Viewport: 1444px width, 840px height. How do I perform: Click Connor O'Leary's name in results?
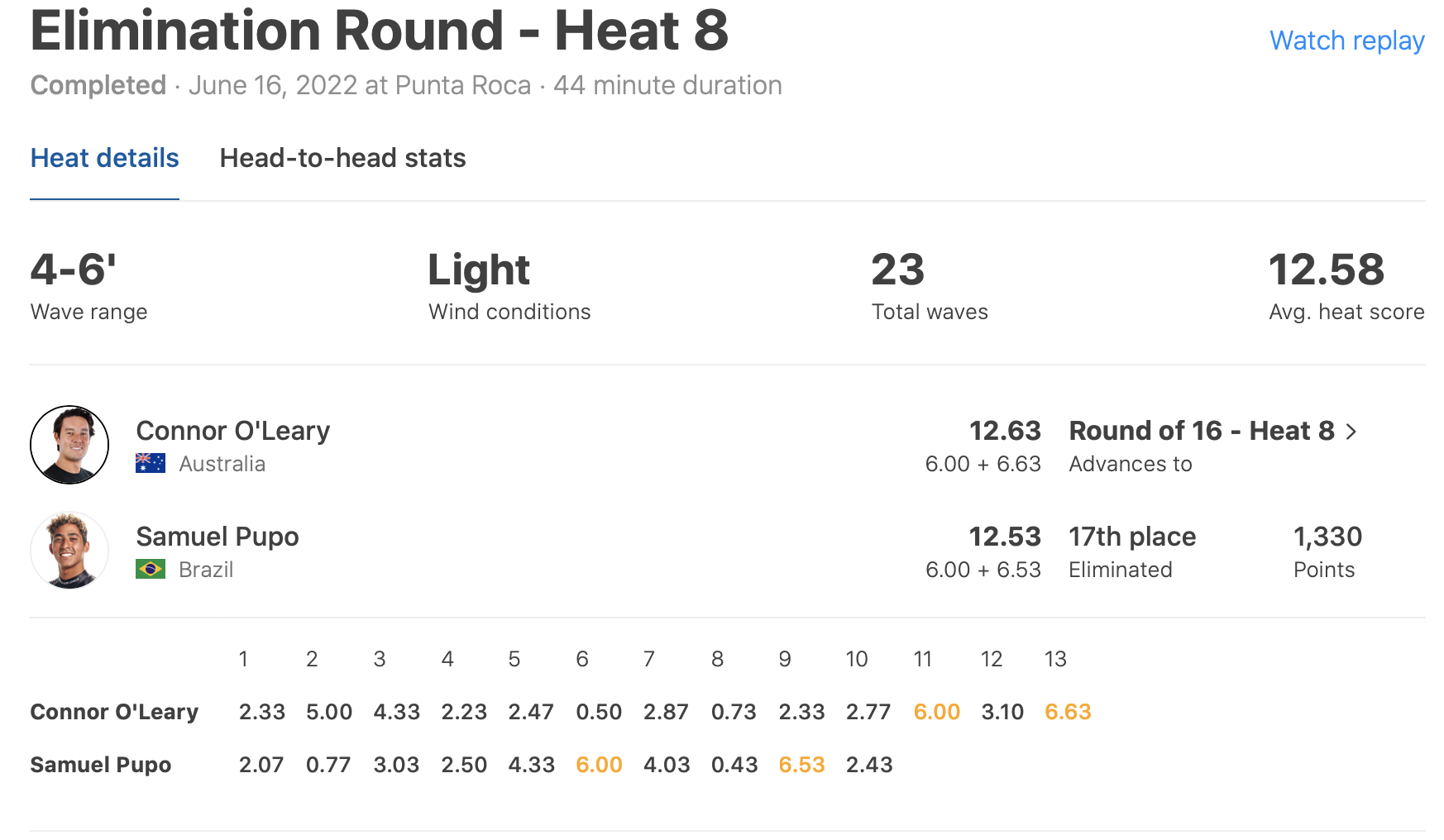pyautogui.click(x=232, y=431)
